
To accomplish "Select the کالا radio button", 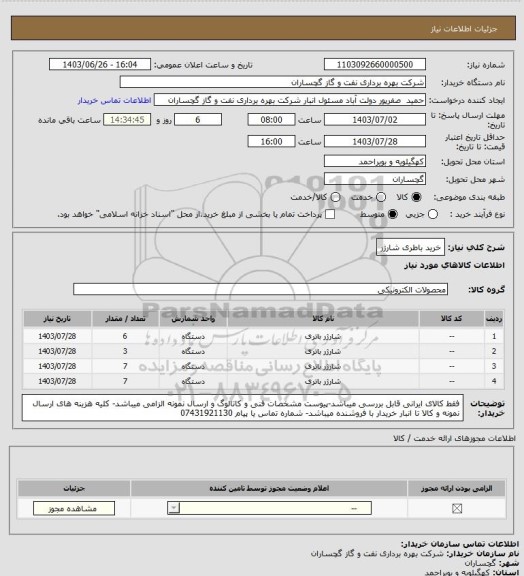I will point(416,197).
